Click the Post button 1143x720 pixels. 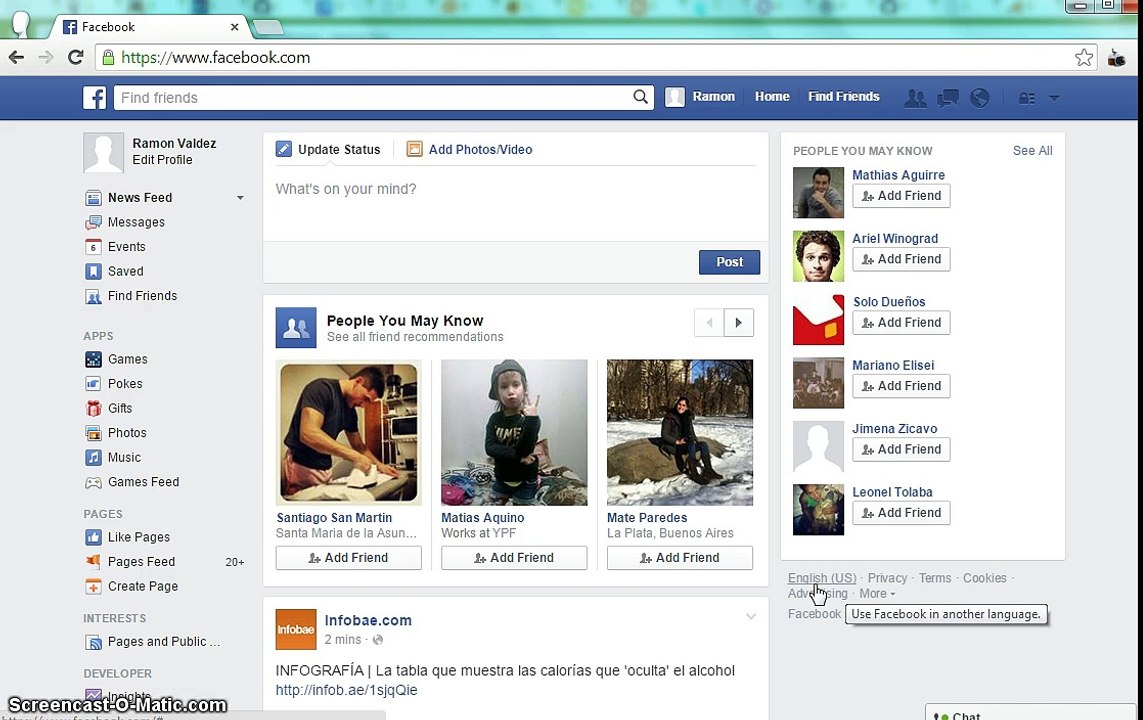point(729,262)
